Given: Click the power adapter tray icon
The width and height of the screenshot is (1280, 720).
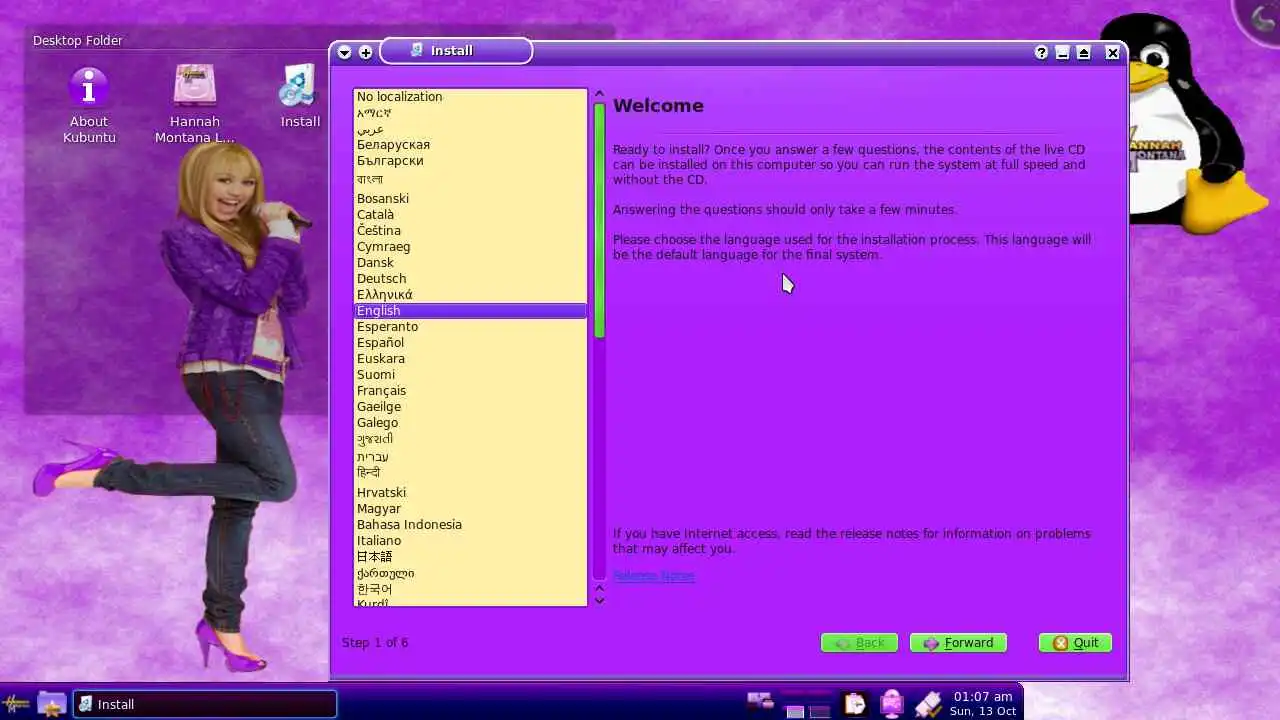Looking at the screenshot, I should coord(927,704).
